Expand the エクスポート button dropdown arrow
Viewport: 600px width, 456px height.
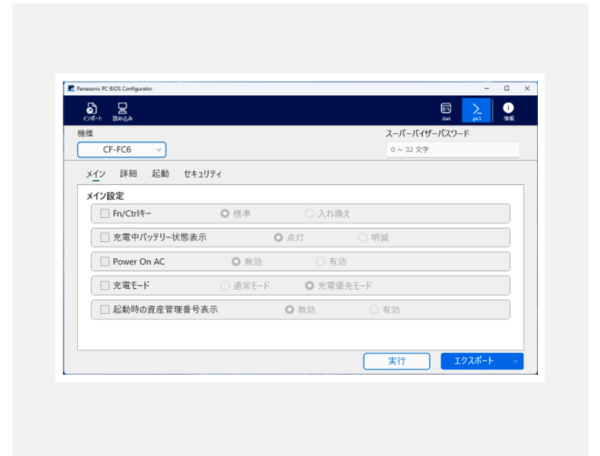tap(515, 361)
